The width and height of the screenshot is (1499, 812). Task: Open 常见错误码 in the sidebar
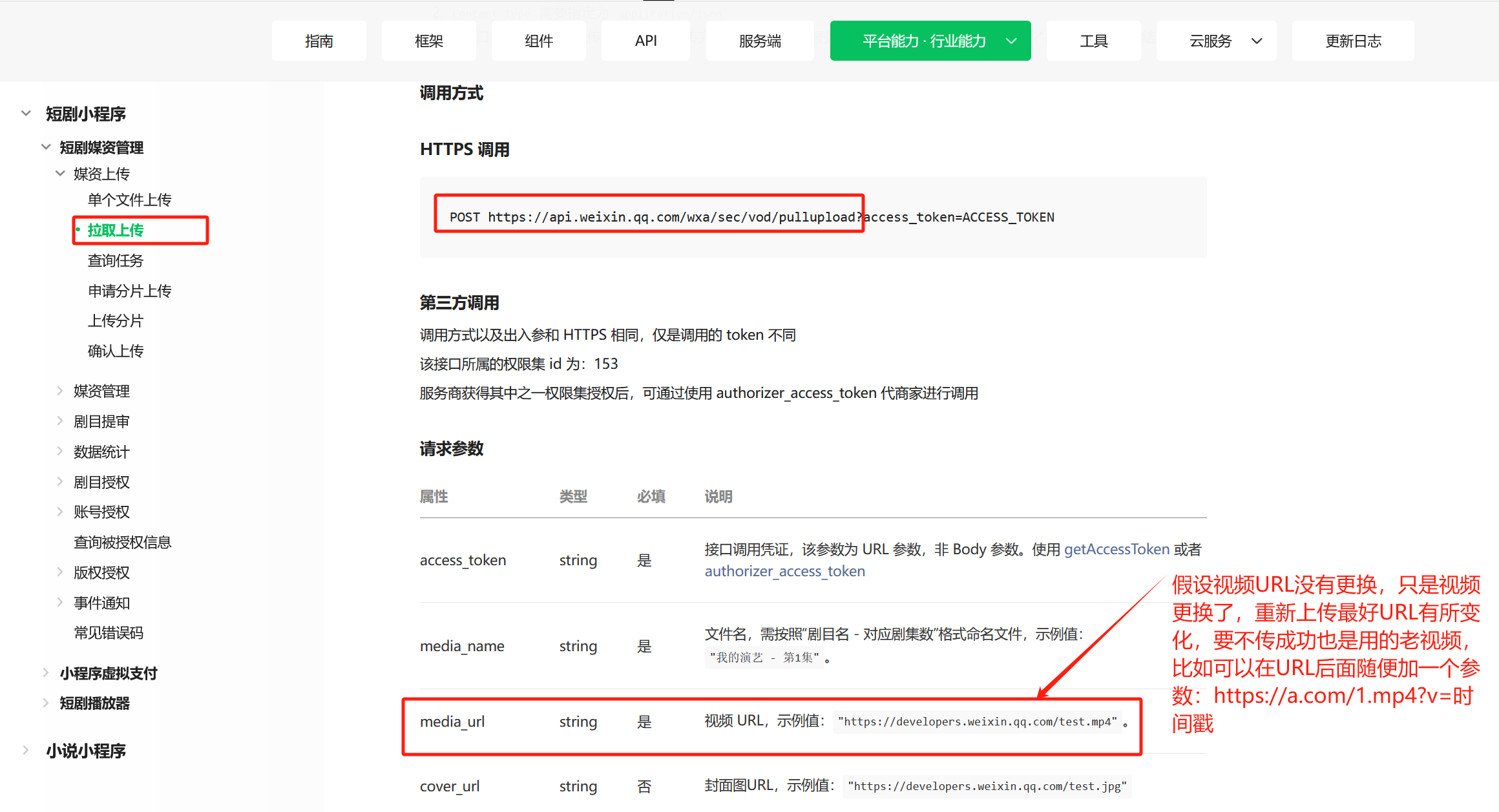pyautogui.click(x=108, y=632)
